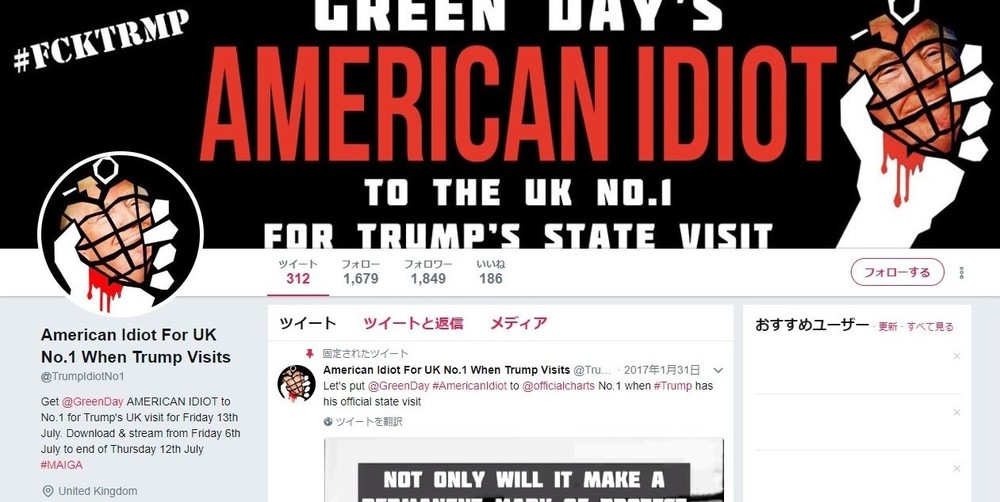
Task: Click the 更新 refresh link in suggestions
Action: 888,327
